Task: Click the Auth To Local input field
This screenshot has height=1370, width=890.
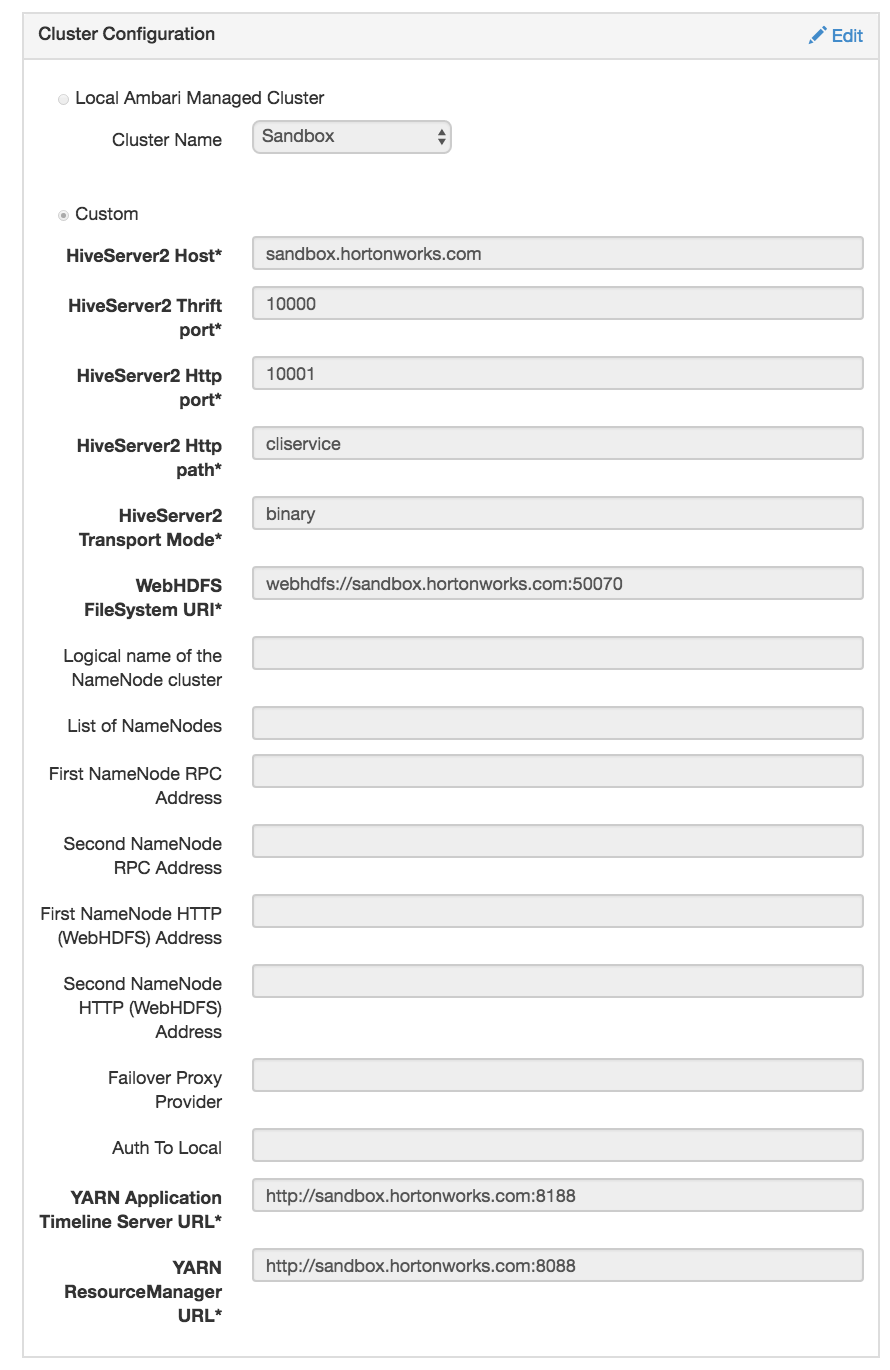Action: pos(558,1144)
